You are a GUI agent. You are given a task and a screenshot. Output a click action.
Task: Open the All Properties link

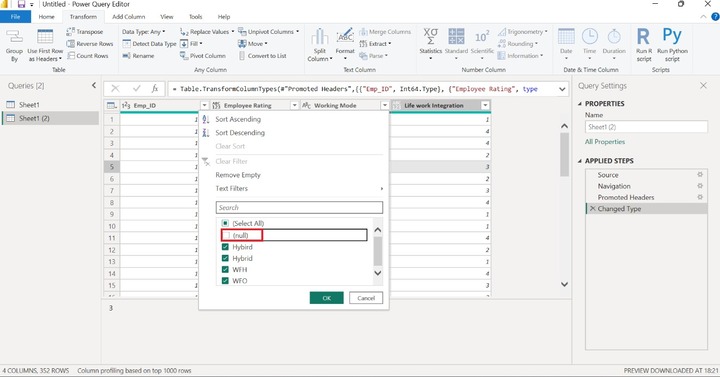click(605, 141)
